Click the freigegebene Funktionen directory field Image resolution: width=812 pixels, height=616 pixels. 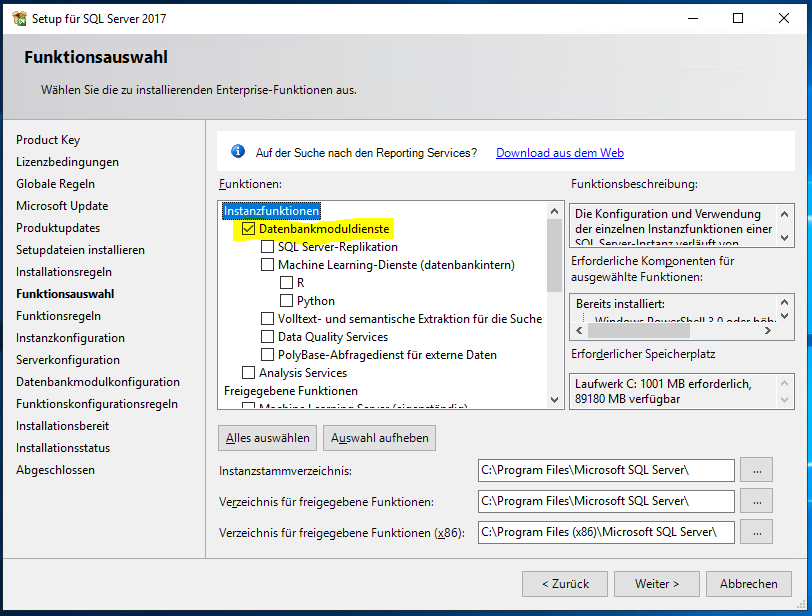[606, 501]
